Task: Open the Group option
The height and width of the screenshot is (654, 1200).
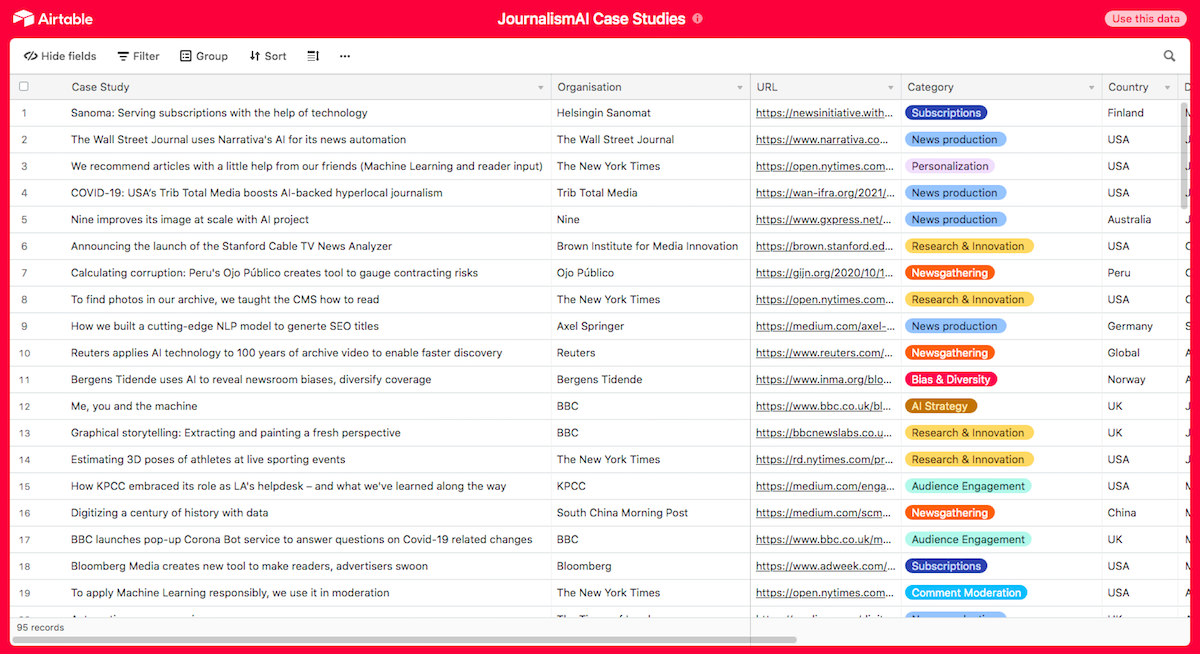Action: (x=204, y=56)
